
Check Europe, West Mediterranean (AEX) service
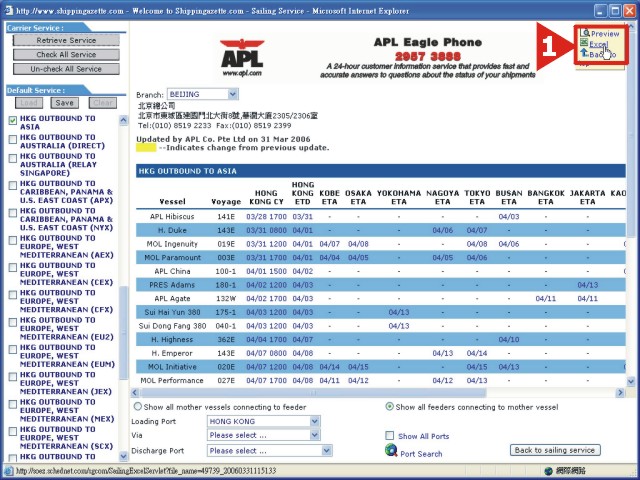[x=13, y=240]
